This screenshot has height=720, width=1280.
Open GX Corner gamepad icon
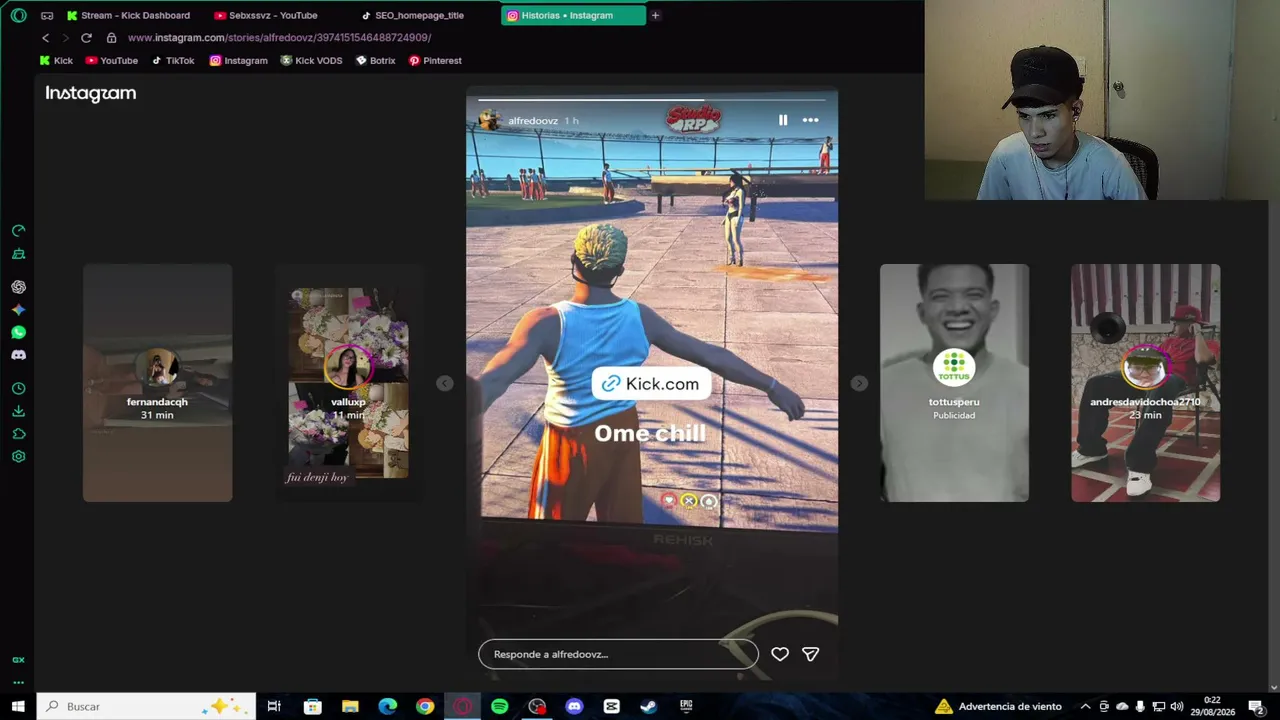pos(47,15)
